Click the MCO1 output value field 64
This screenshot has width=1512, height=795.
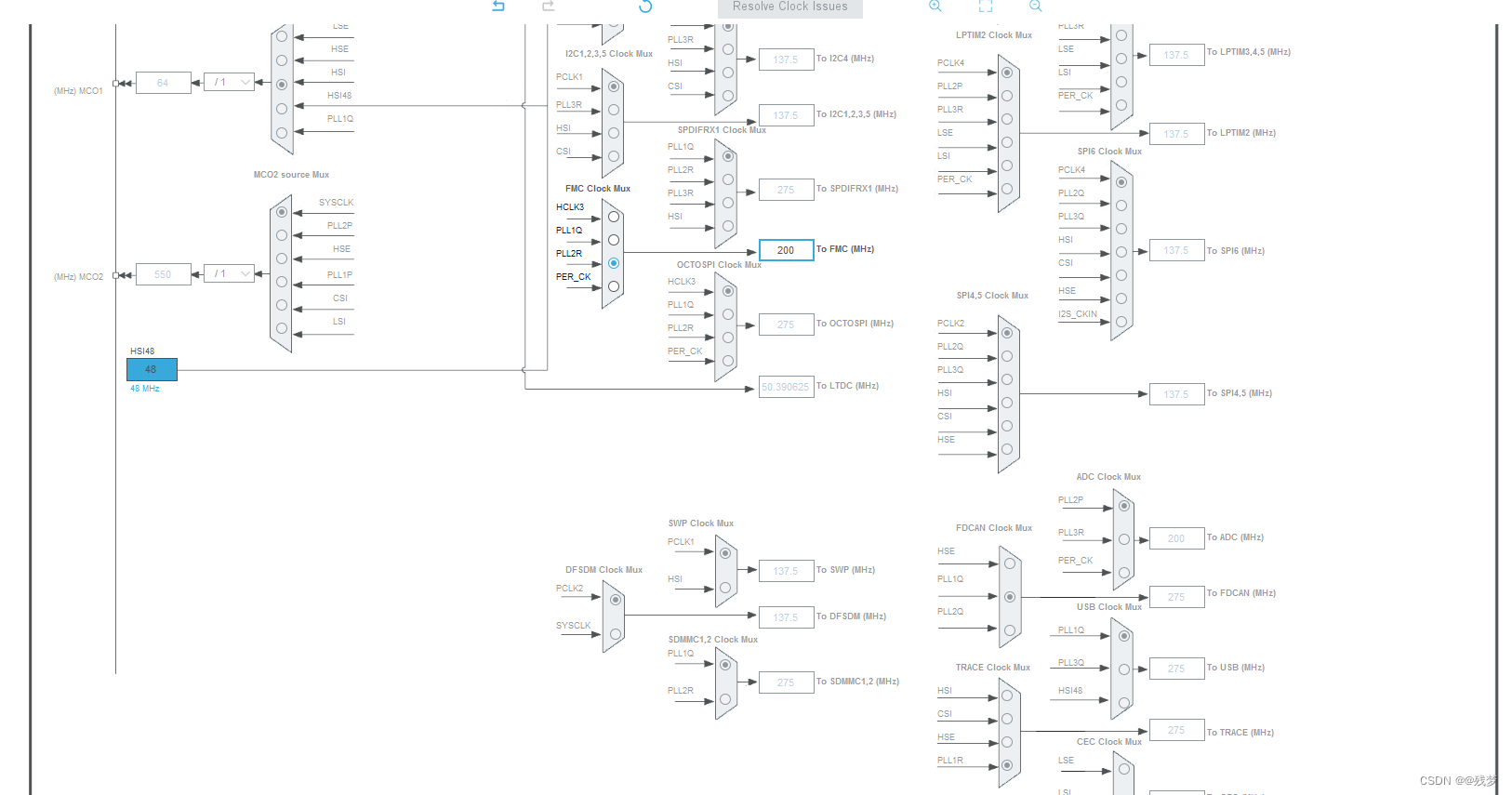164,83
